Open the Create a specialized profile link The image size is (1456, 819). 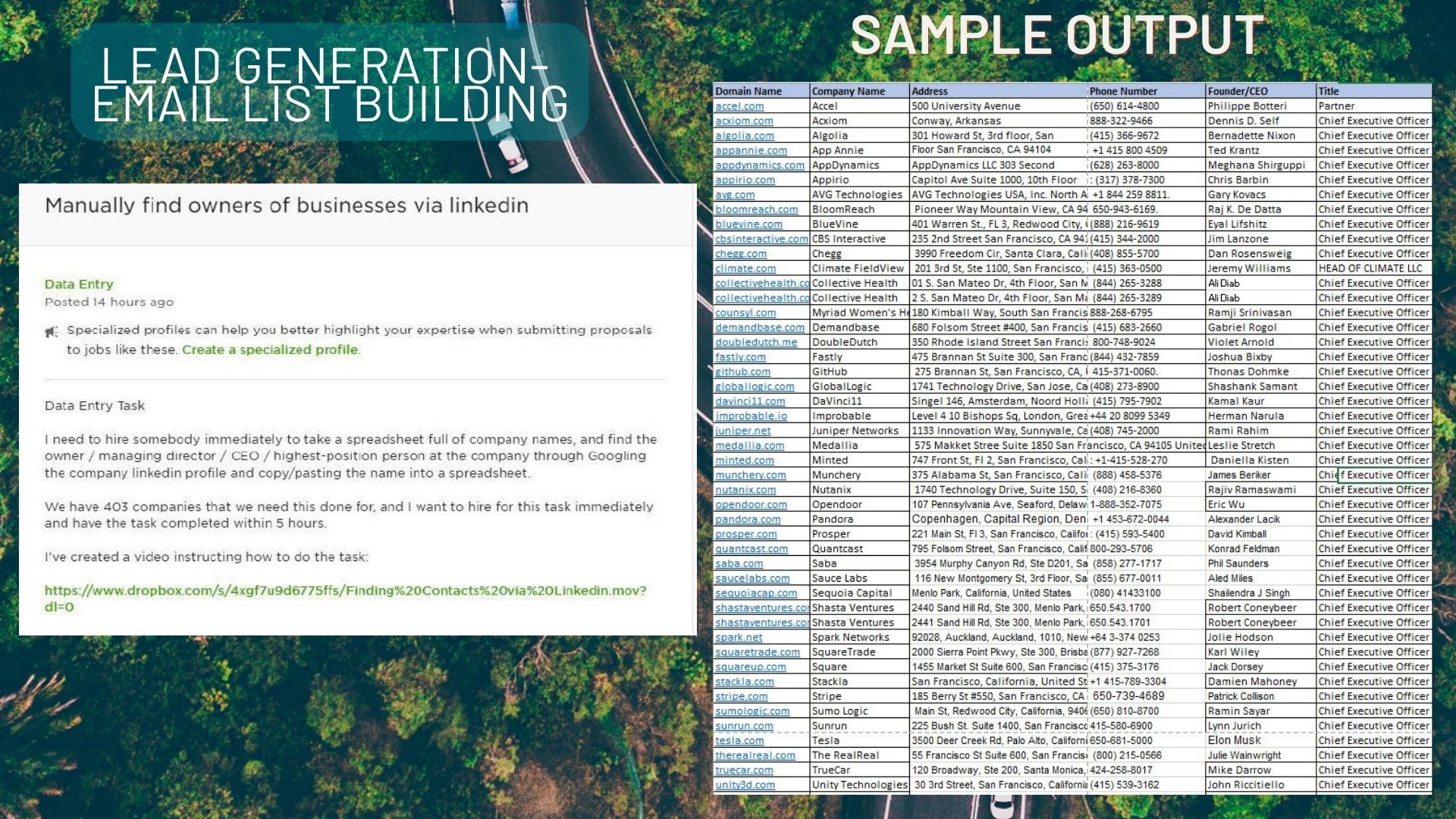point(270,350)
